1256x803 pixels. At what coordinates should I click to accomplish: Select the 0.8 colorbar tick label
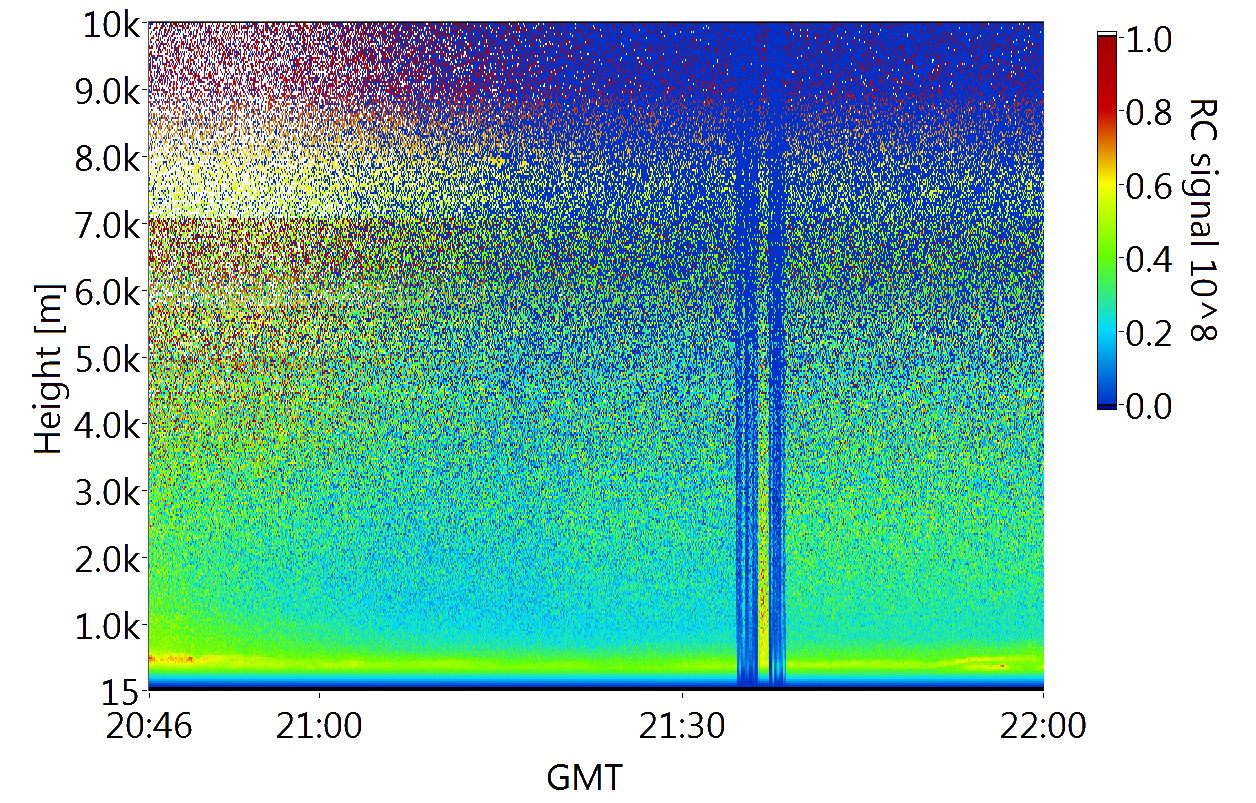pos(1148,113)
